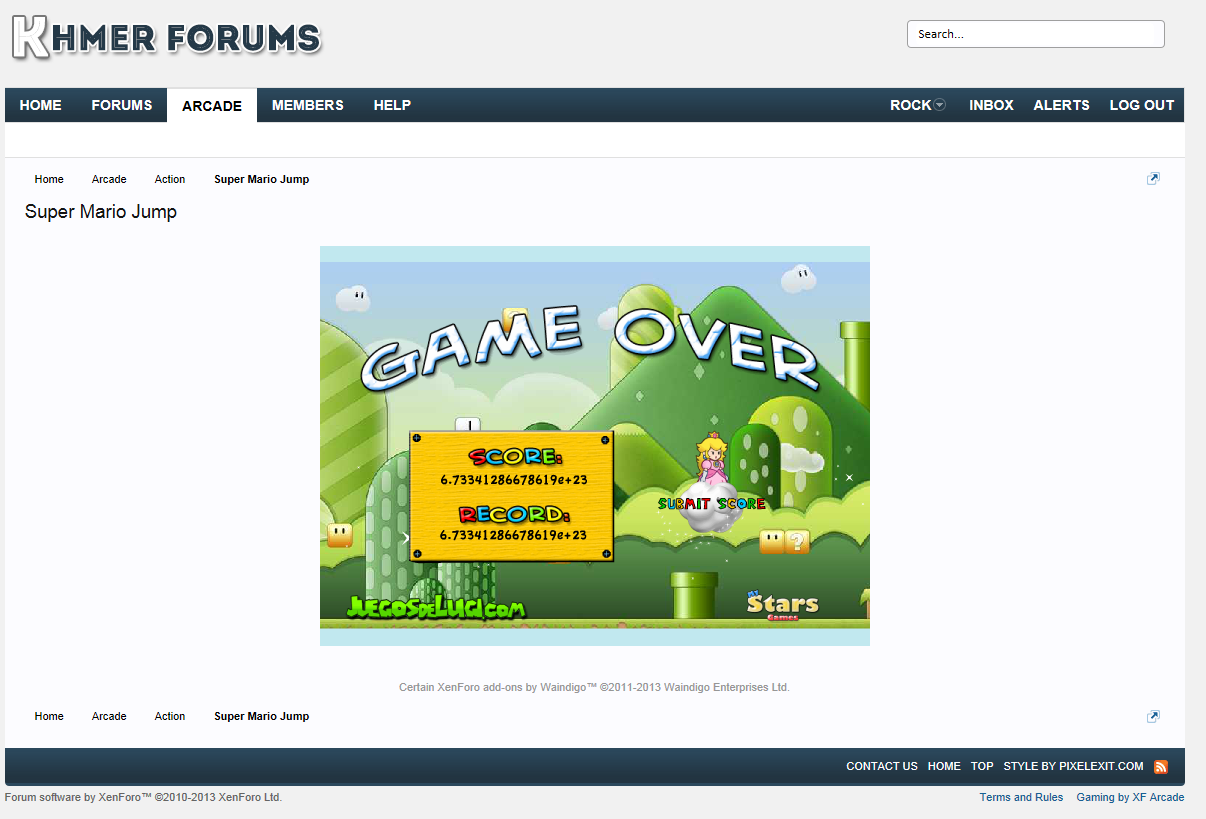Open CONTACT US in the footer
Viewport: 1206px width, 819px height.
coord(882,766)
